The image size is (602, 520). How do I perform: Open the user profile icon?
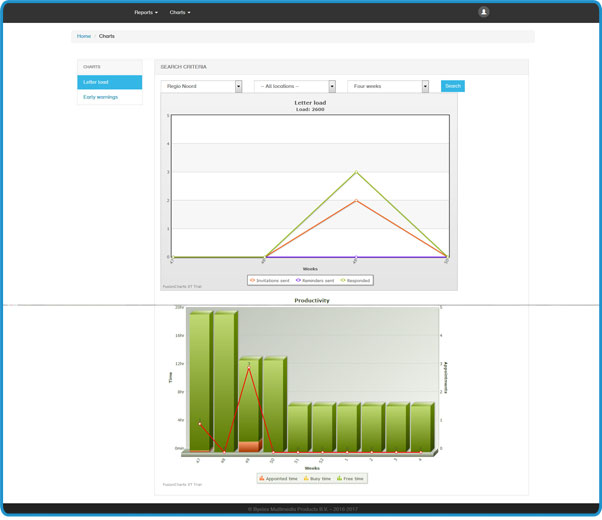click(483, 12)
